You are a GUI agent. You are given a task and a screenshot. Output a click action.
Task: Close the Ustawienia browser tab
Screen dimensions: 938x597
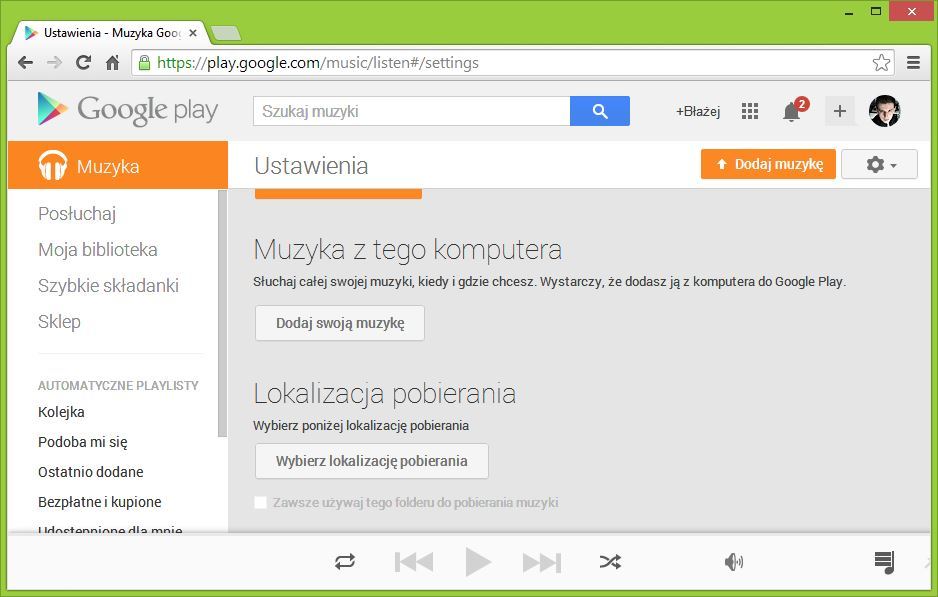pos(193,33)
